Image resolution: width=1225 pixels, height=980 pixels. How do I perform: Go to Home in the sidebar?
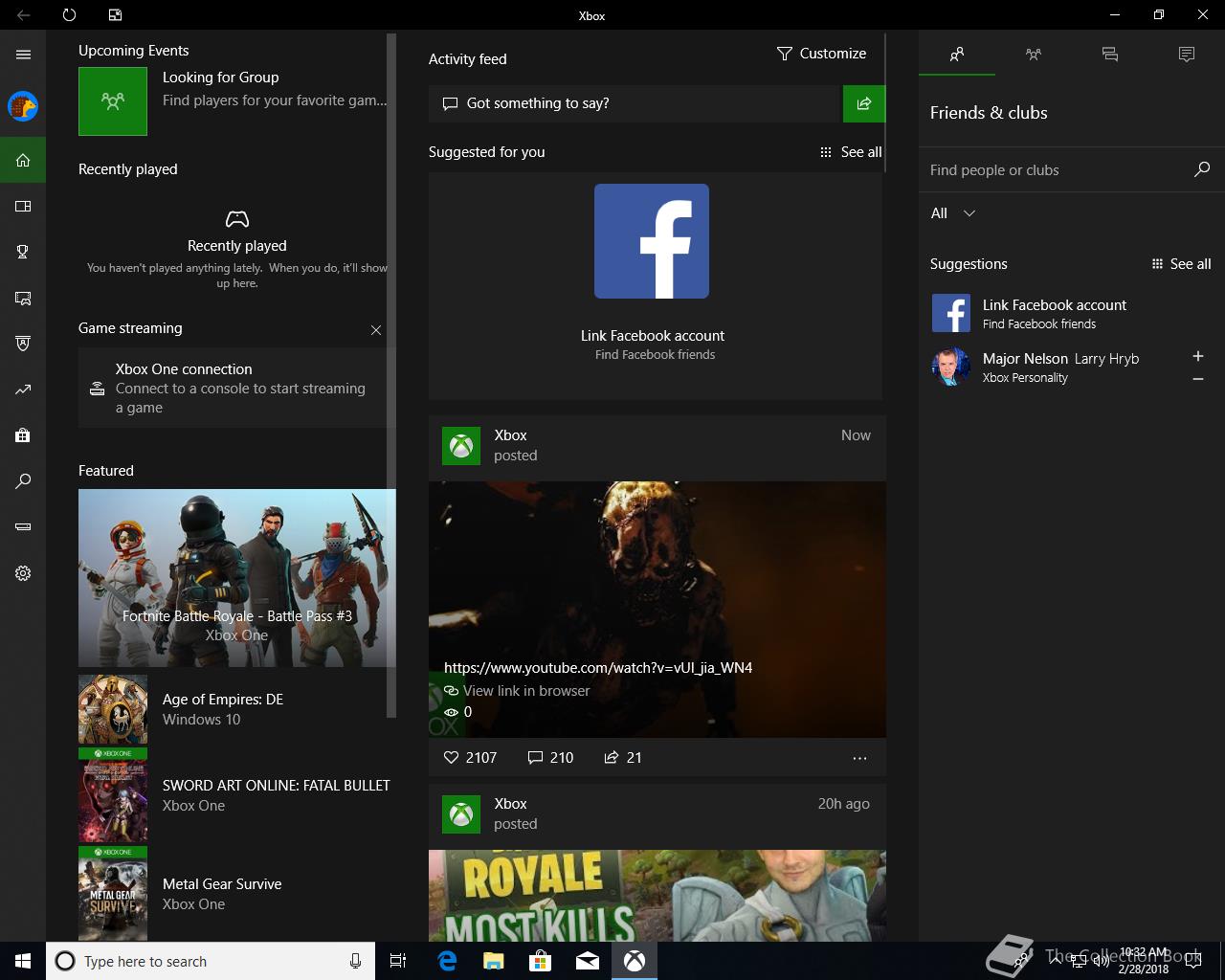[23, 160]
